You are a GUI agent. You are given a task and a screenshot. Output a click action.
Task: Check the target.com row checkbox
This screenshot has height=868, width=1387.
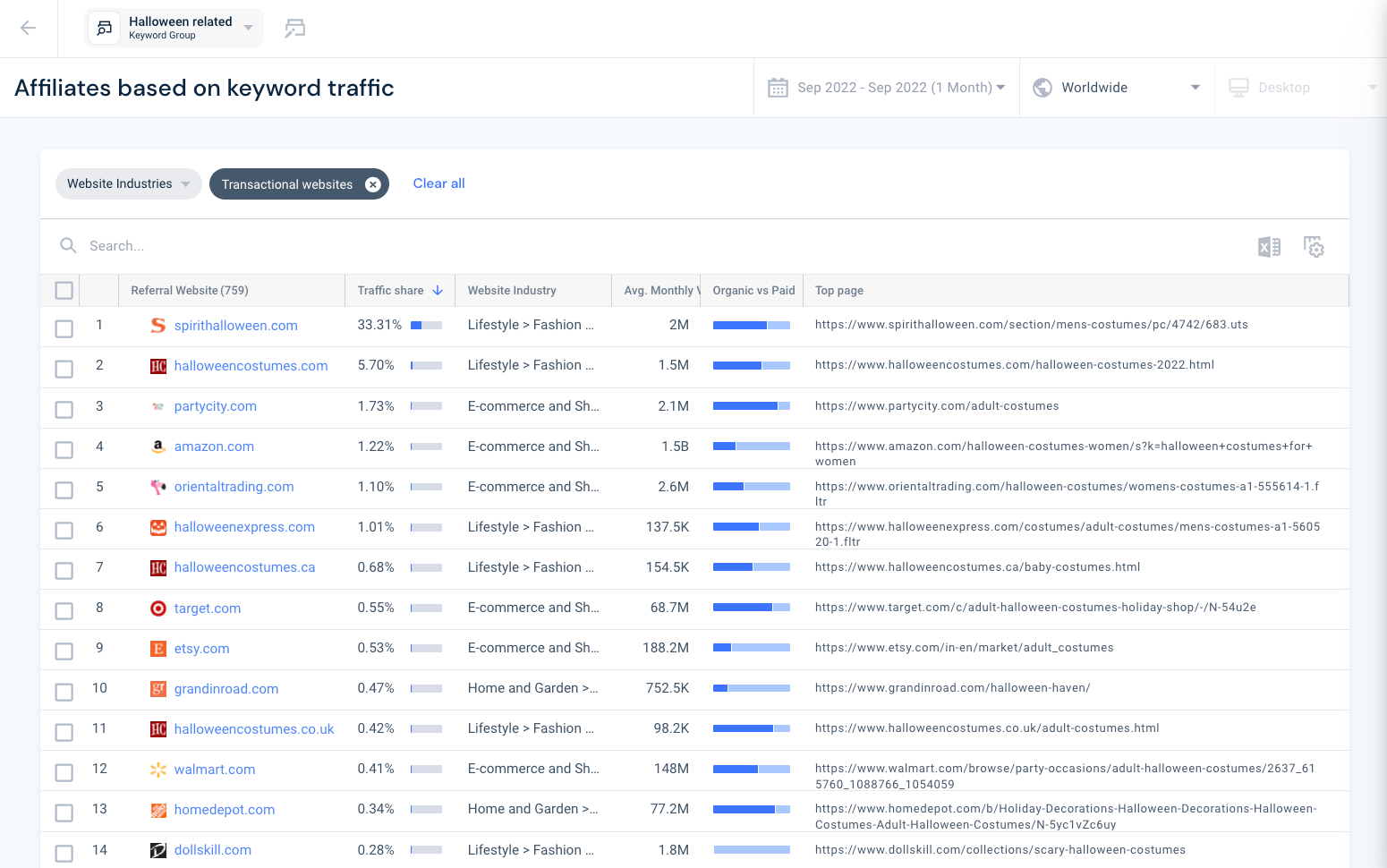pos(64,610)
